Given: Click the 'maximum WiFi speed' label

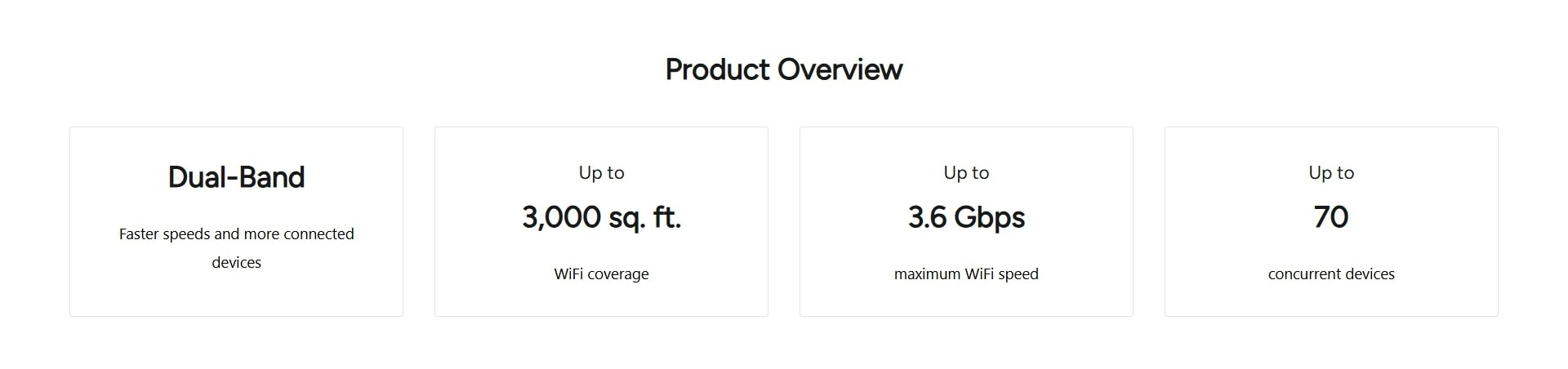Looking at the screenshot, I should 966,274.
